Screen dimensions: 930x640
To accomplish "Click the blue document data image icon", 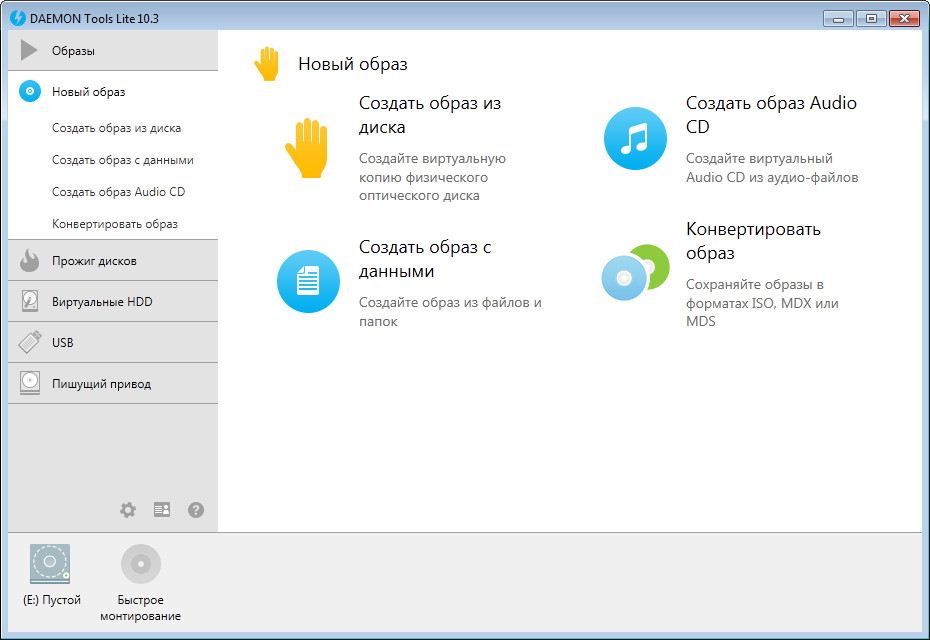I will [308, 281].
